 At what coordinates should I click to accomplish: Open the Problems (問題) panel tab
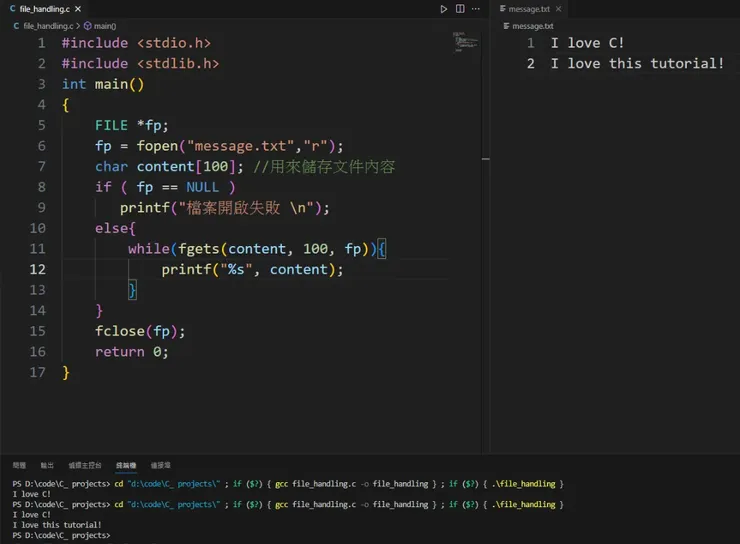pyautogui.click(x=19, y=465)
